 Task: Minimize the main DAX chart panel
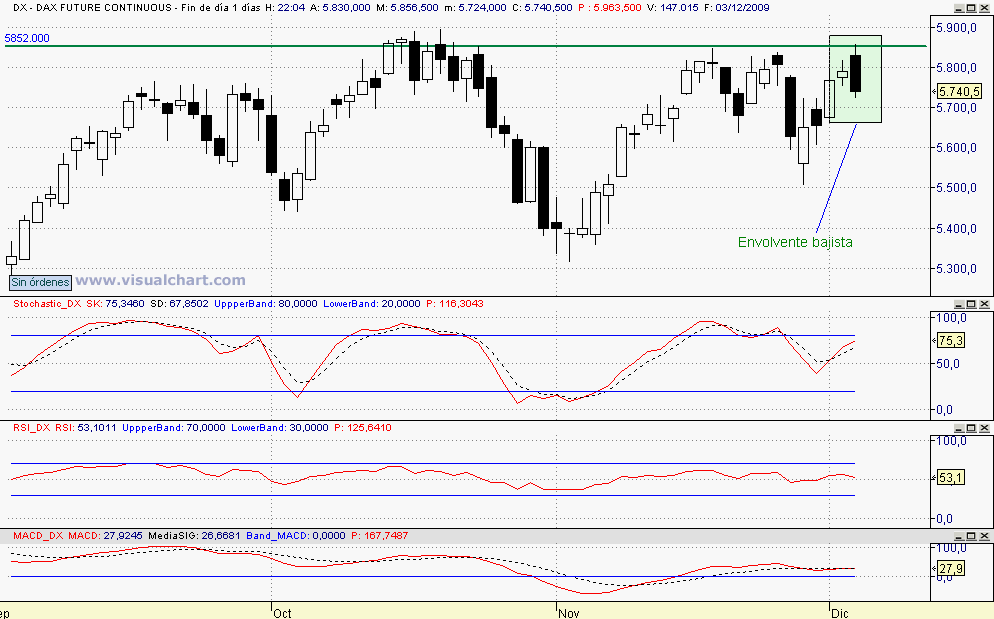(x=957, y=8)
